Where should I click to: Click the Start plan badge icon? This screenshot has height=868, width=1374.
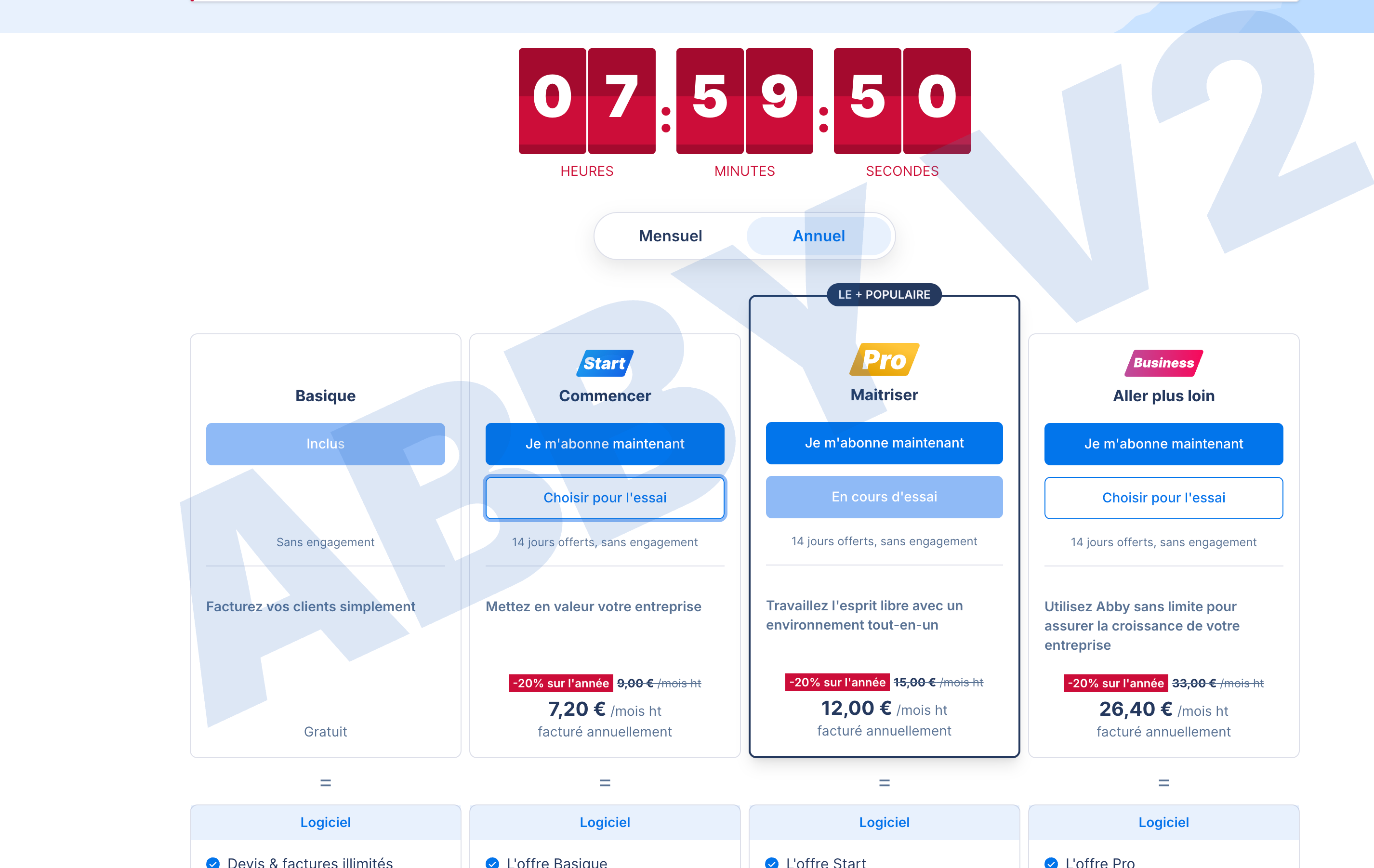click(x=605, y=363)
